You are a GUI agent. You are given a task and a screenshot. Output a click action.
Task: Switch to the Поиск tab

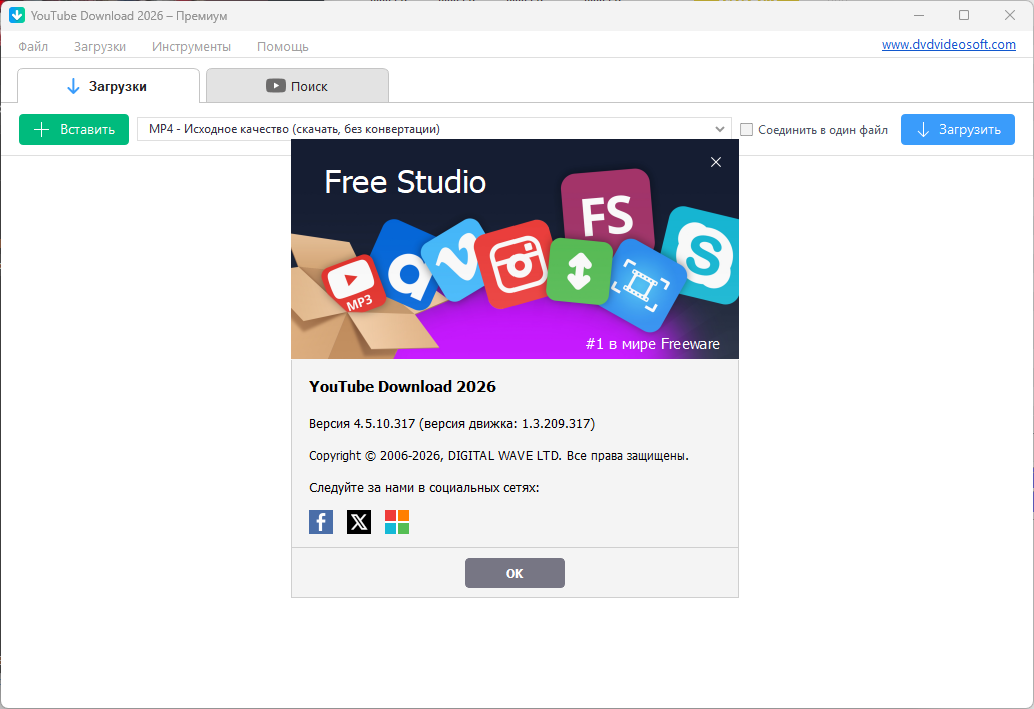297,86
